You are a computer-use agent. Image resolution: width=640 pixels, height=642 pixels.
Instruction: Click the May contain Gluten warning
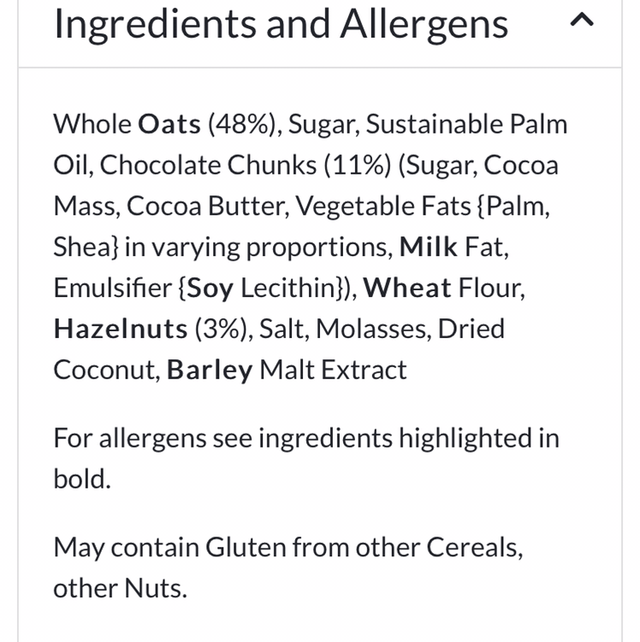tap(286, 547)
